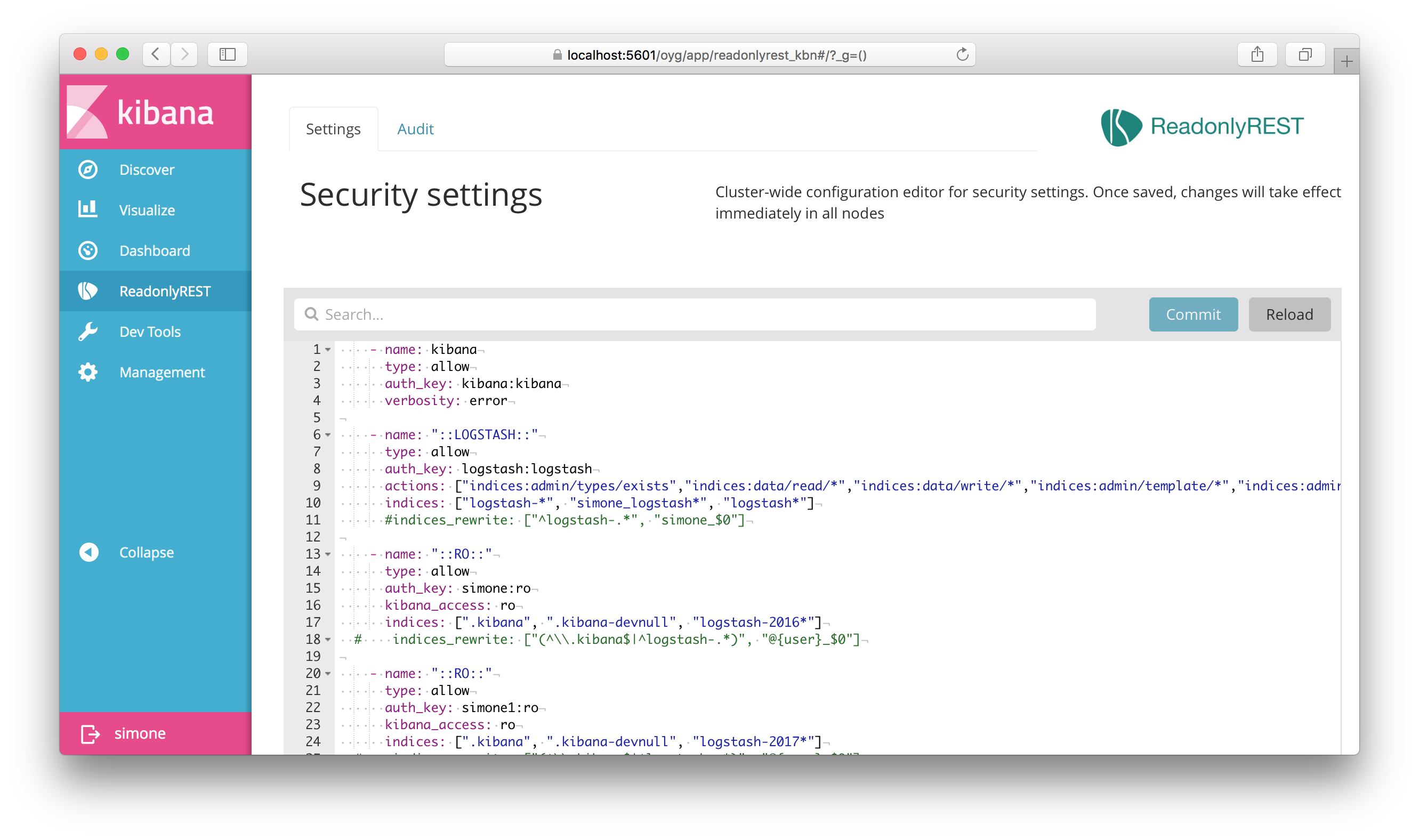Click commented indices_rewrite on line 11
Image resolution: width=1419 pixels, height=840 pixels.
565,520
